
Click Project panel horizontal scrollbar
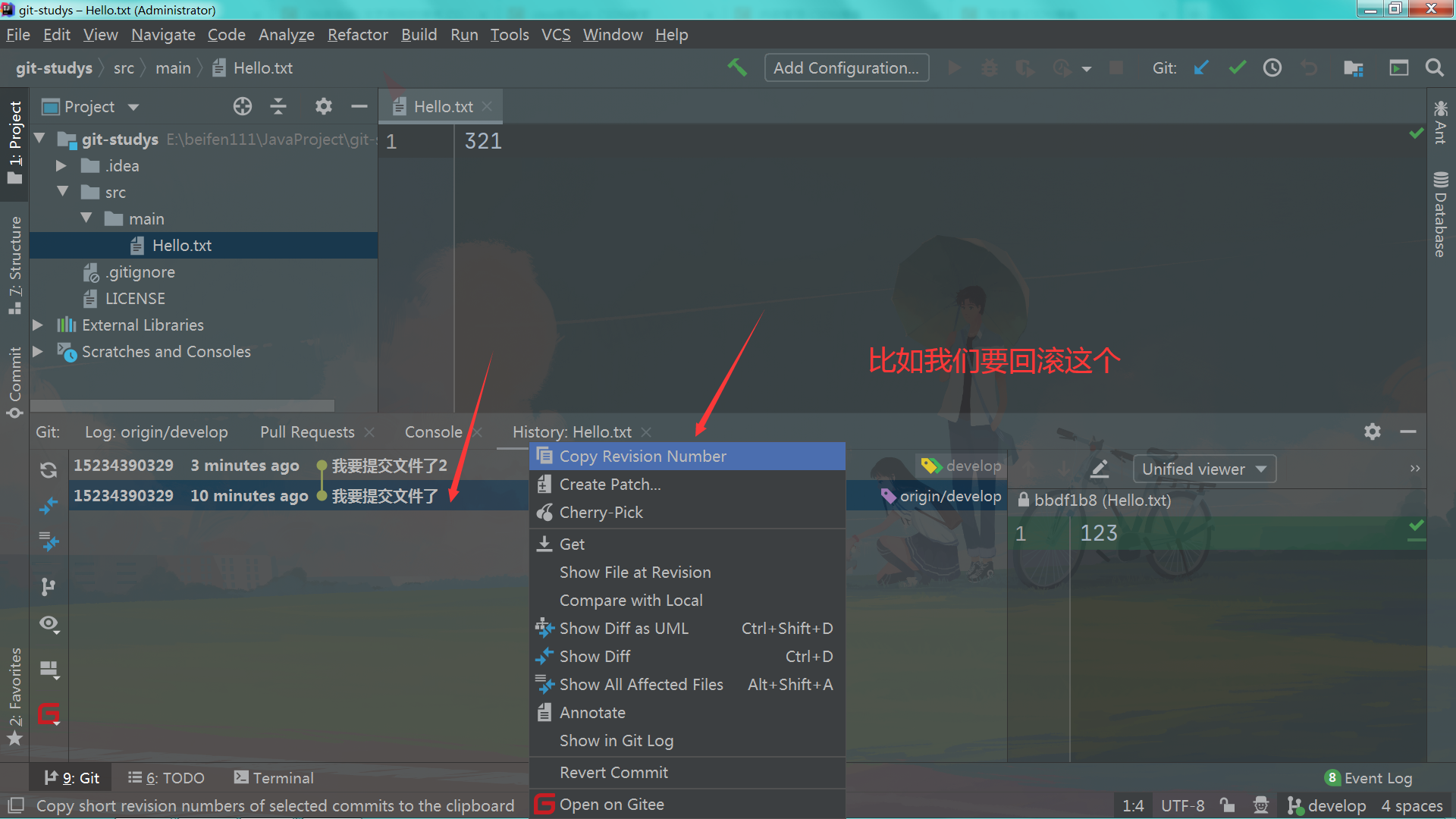[182, 405]
